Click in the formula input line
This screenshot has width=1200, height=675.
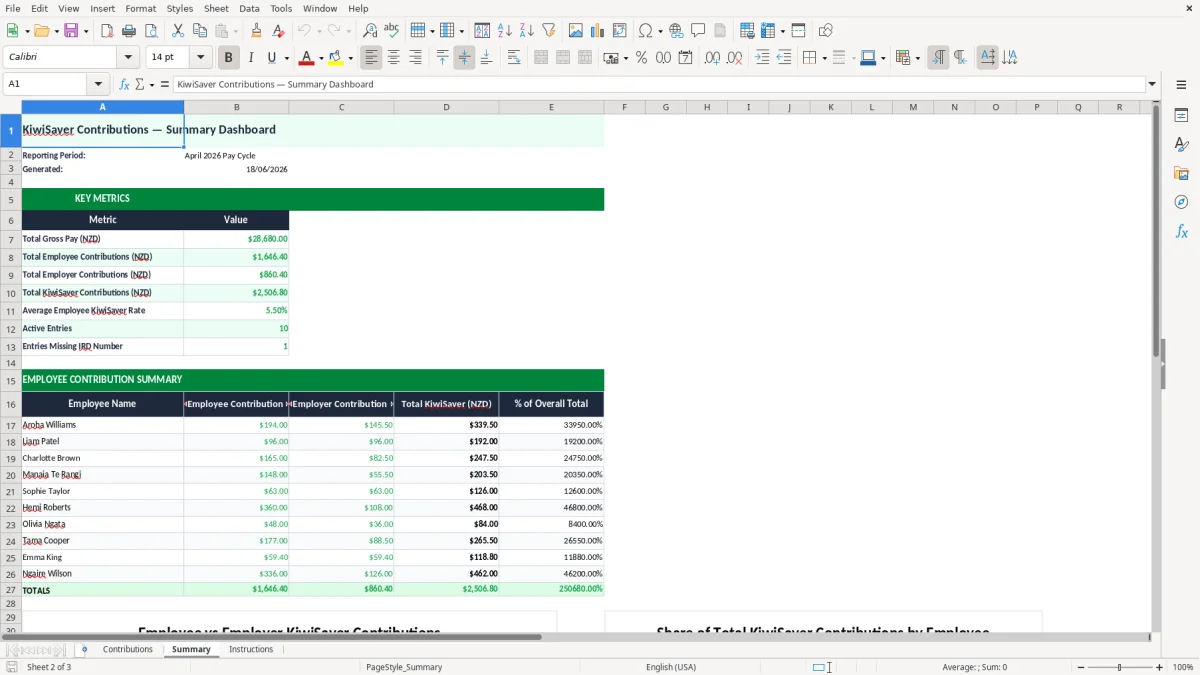[x=659, y=85]
